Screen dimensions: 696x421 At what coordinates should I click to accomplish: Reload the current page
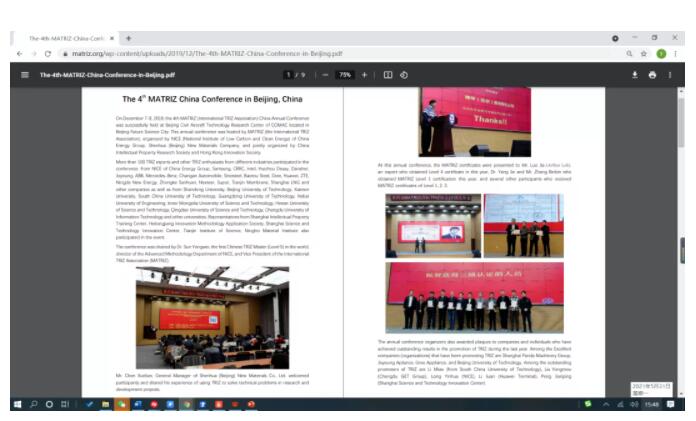click(48, 54)
